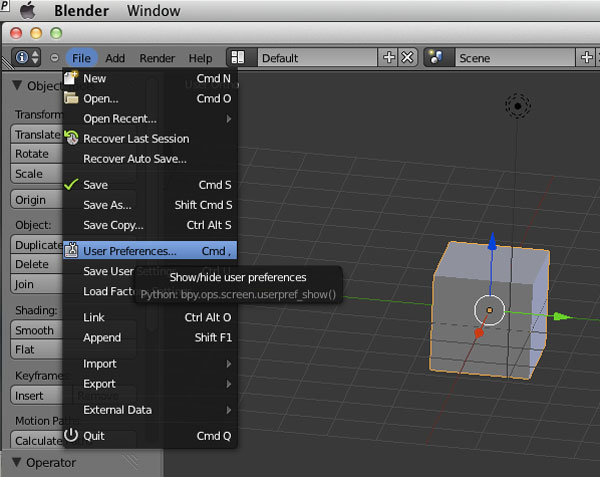Select Recover Auto Save... entry
600x477 pixels.
point(150,158)
